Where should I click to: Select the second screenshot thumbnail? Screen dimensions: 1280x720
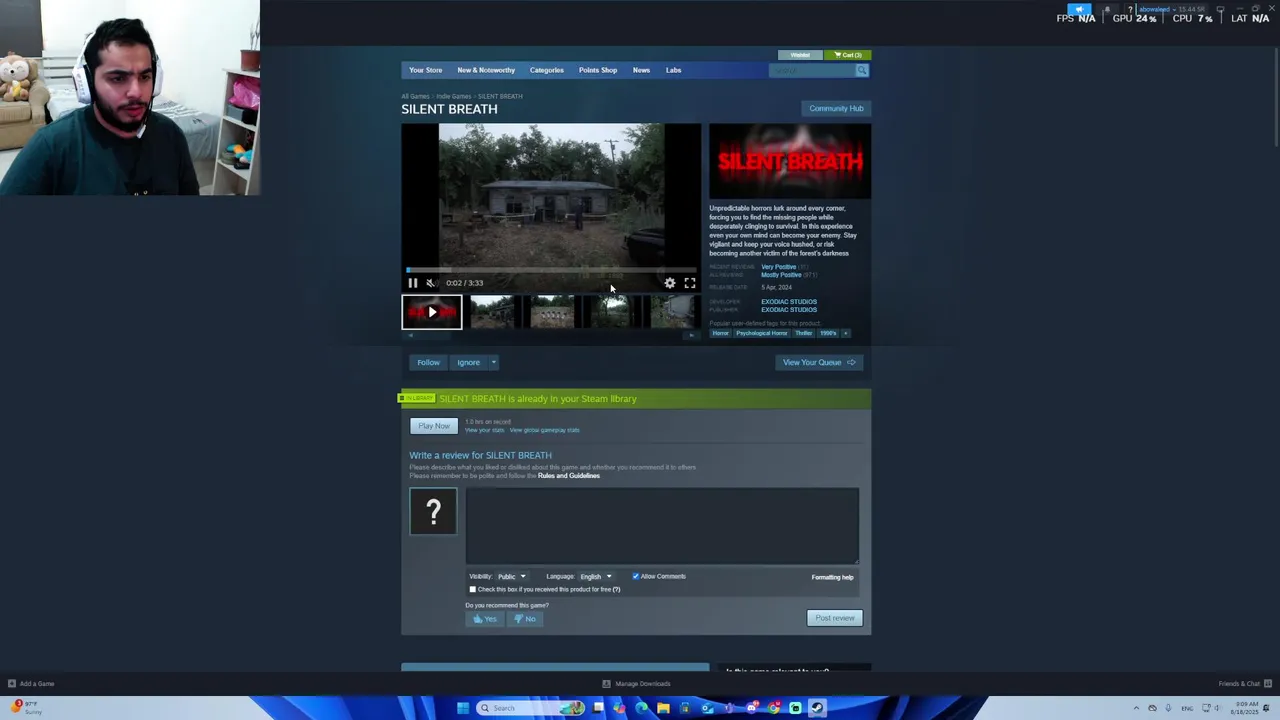click(491, 312)
